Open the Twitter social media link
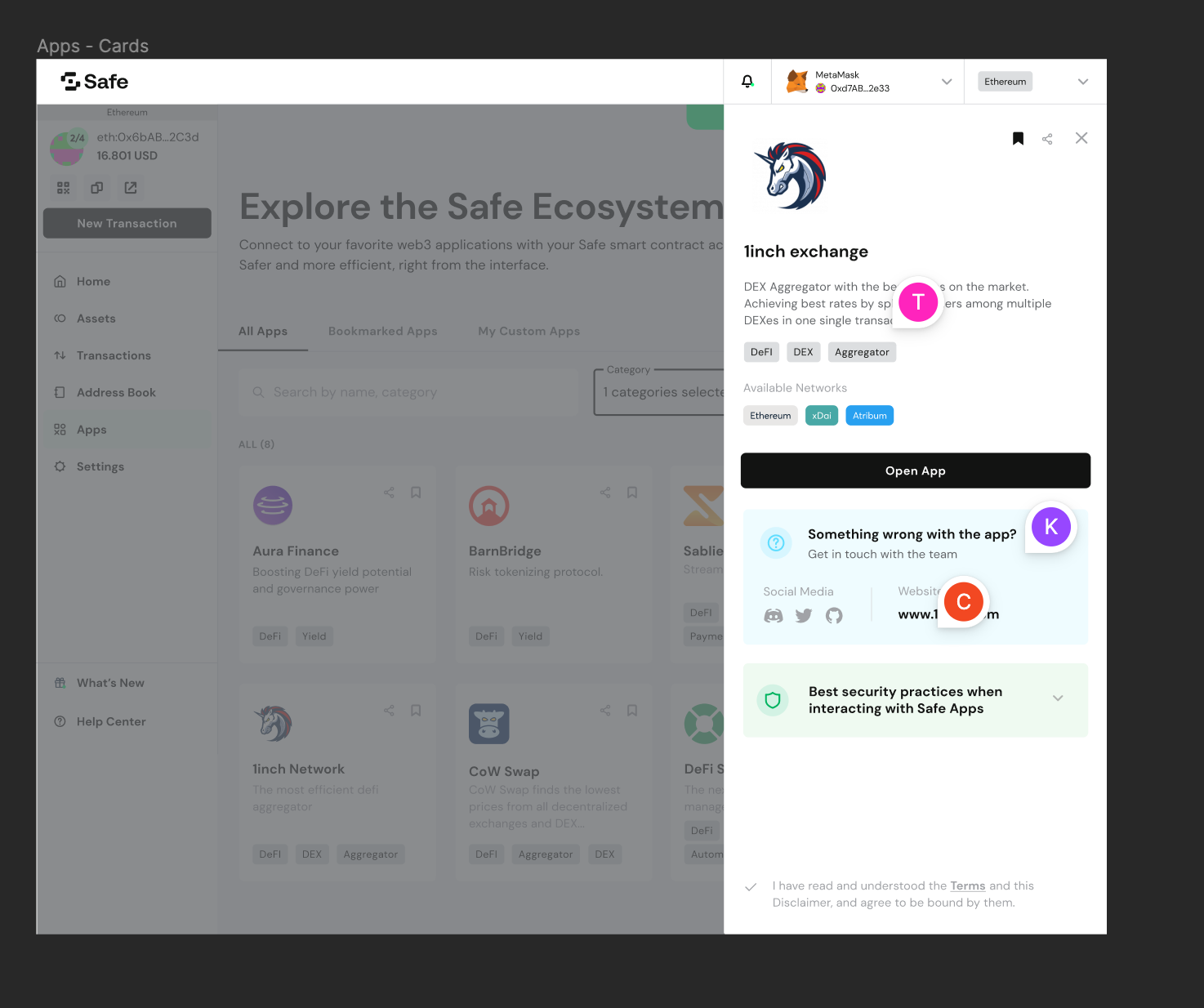Screen dimensions: 1204x1008 pos(804,616)
